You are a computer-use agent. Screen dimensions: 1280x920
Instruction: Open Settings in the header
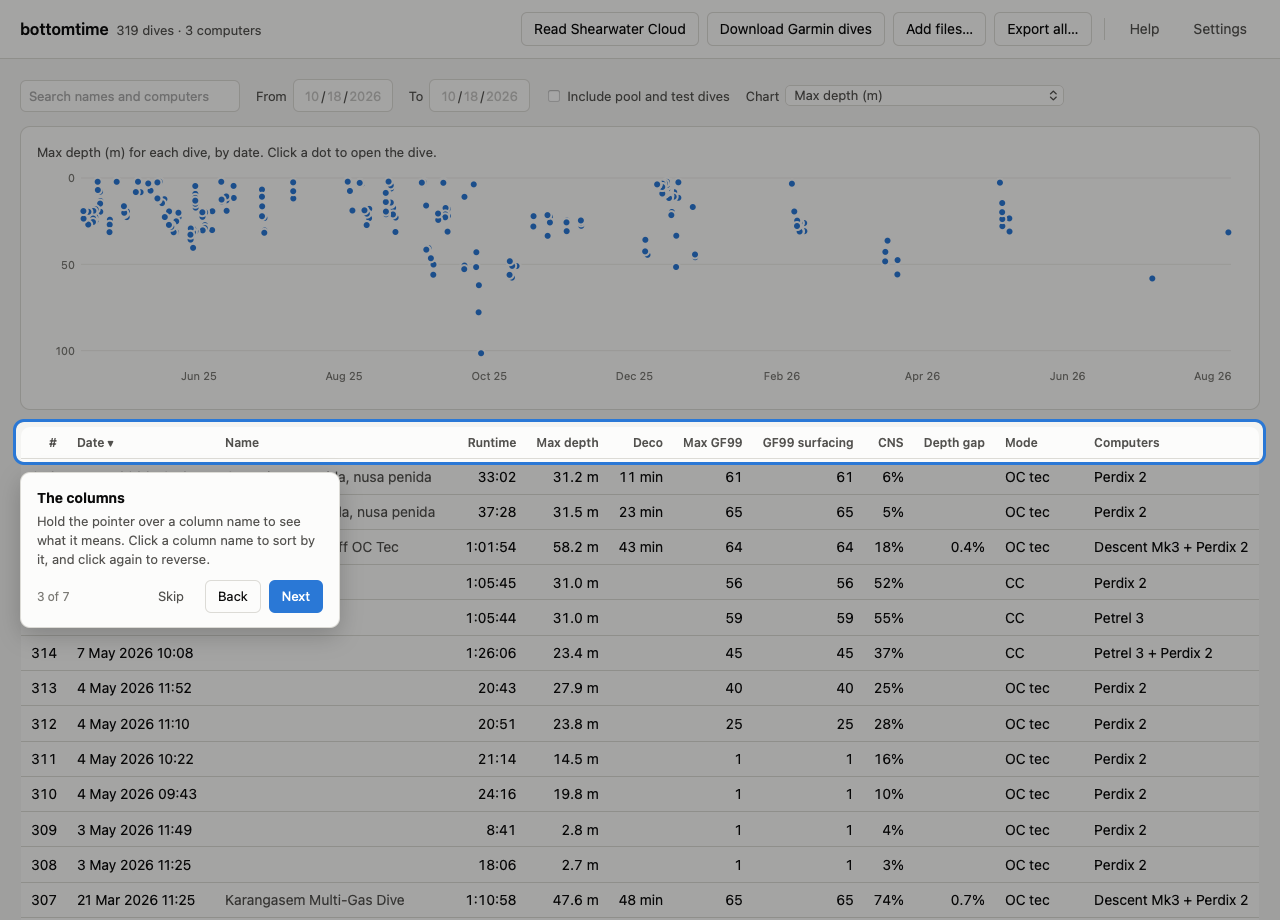pos(1220,29)
